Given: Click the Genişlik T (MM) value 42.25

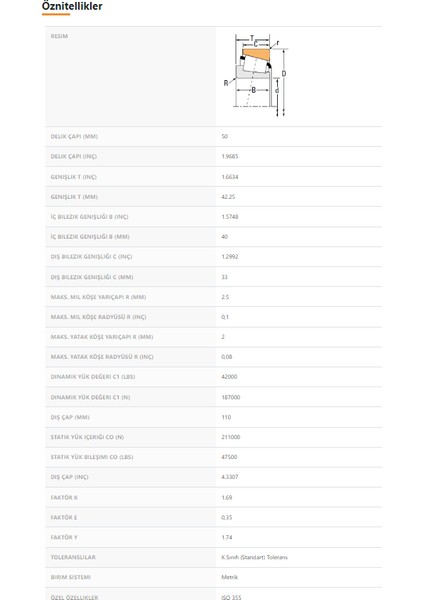Looking at the screenshot, I should [x=228, y=197].
